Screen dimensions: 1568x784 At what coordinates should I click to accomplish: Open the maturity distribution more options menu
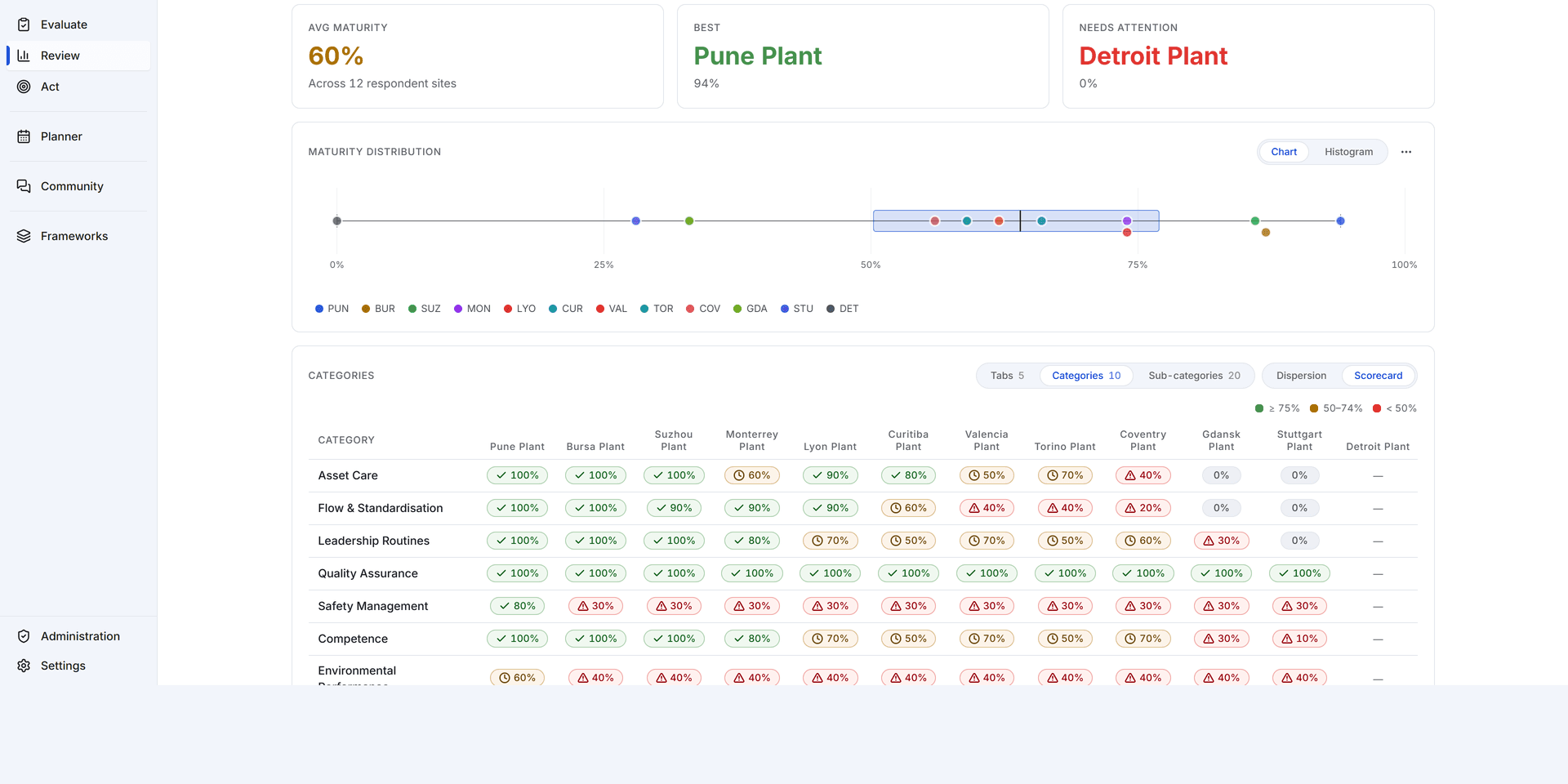coord(1406,152)
